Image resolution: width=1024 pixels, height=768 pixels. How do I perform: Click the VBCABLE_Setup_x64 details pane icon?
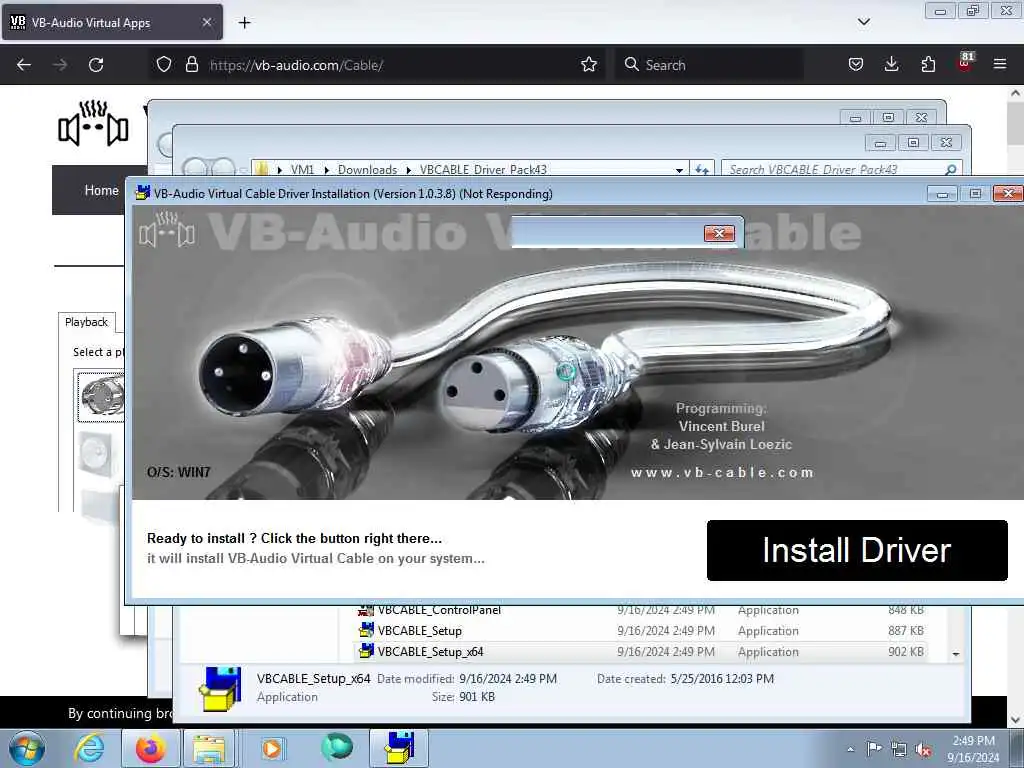[220, 688]
